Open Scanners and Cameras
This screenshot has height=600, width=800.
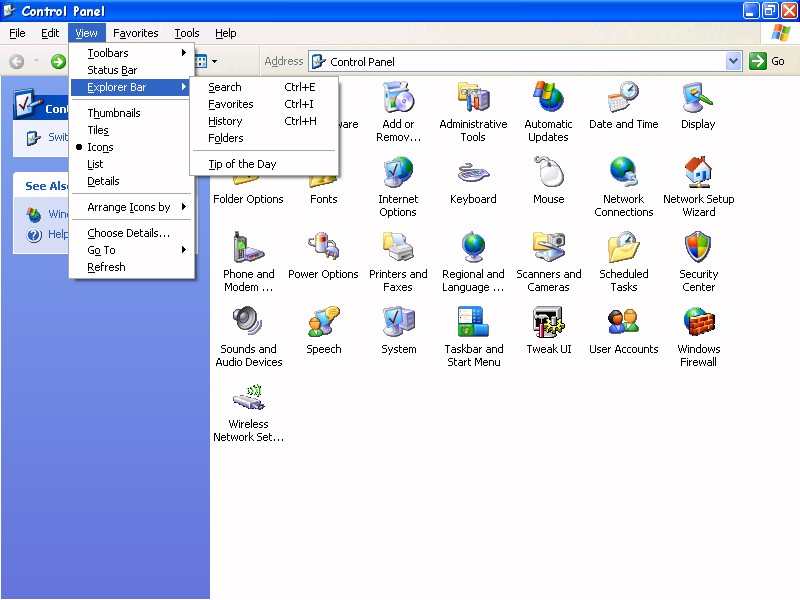tap(548, 262)
